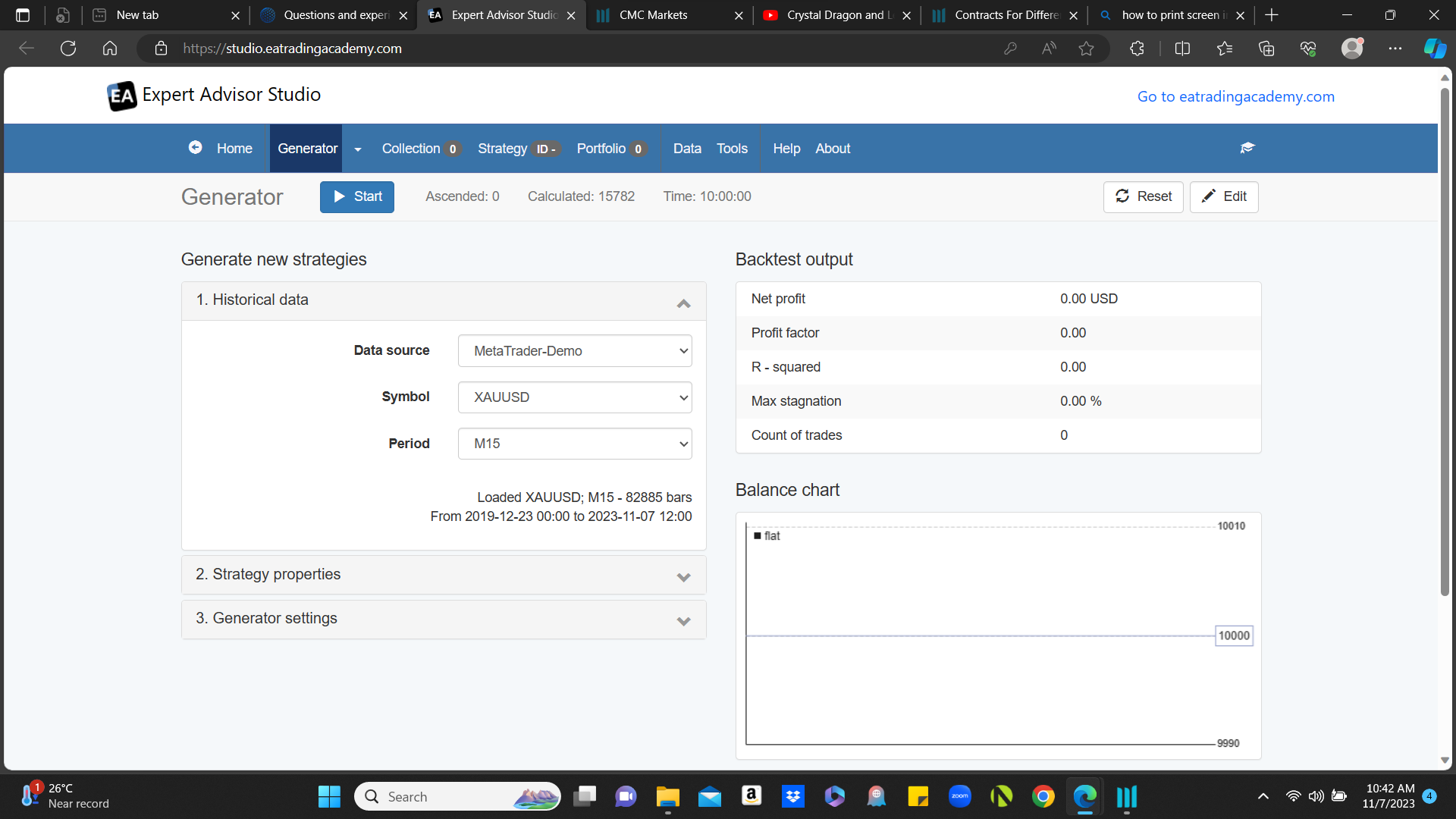The image size is (1456, 819).
Task: Click the Expert Advisor Studio EA logo
Action: point(122,96)
